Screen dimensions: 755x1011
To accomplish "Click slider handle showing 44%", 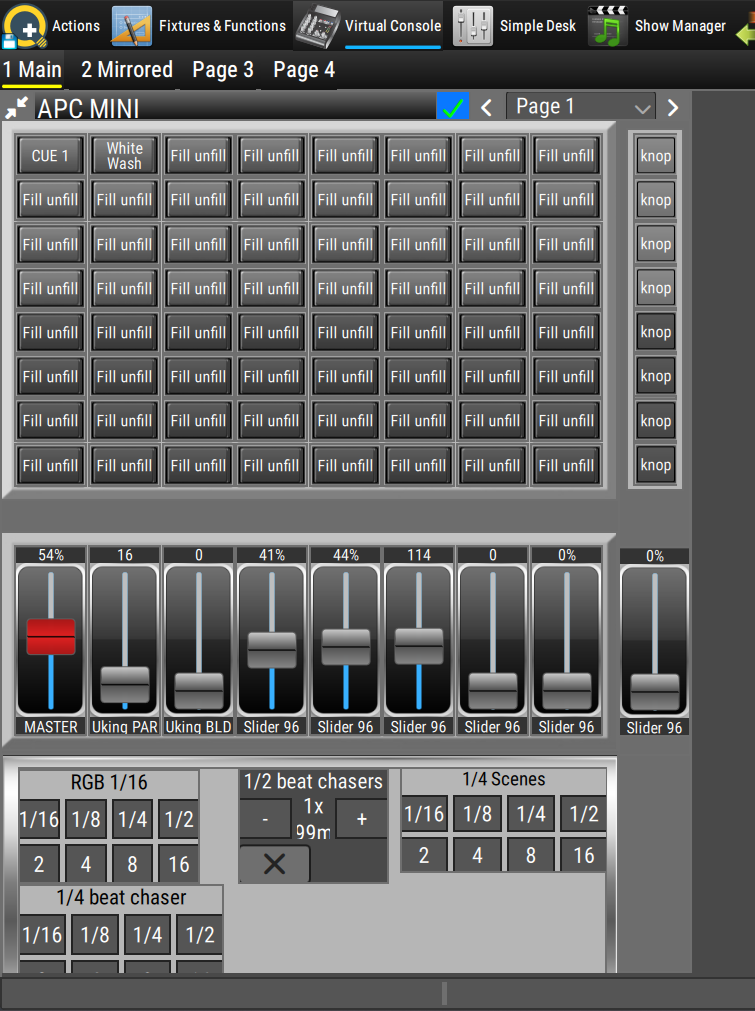I will coord(346,647).
